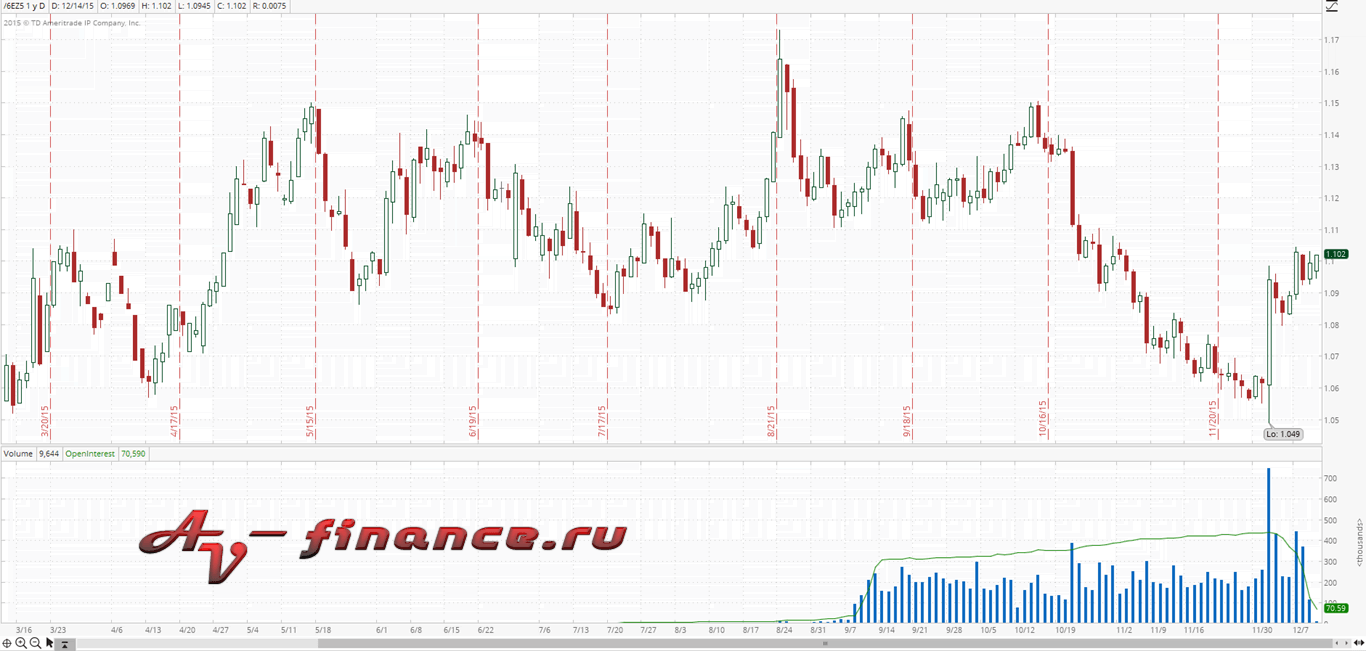The image size is (1366, 651).
Task: Click the drawings collapse arrow button
Action: (64, 644)
